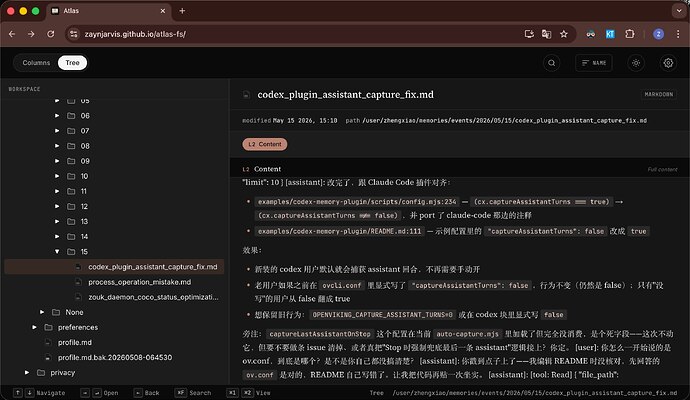Click install app icon in address bar
The image size is (690, 400).
click(x=529, y=34)
